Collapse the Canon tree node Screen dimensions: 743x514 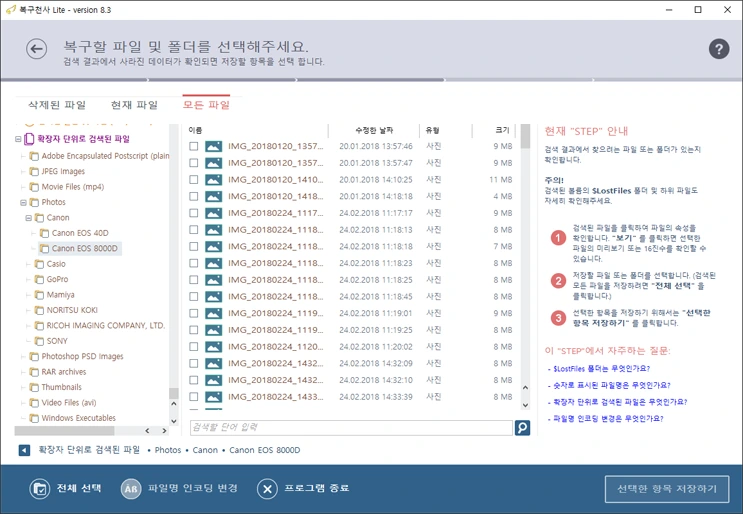(x=28, y=218)
